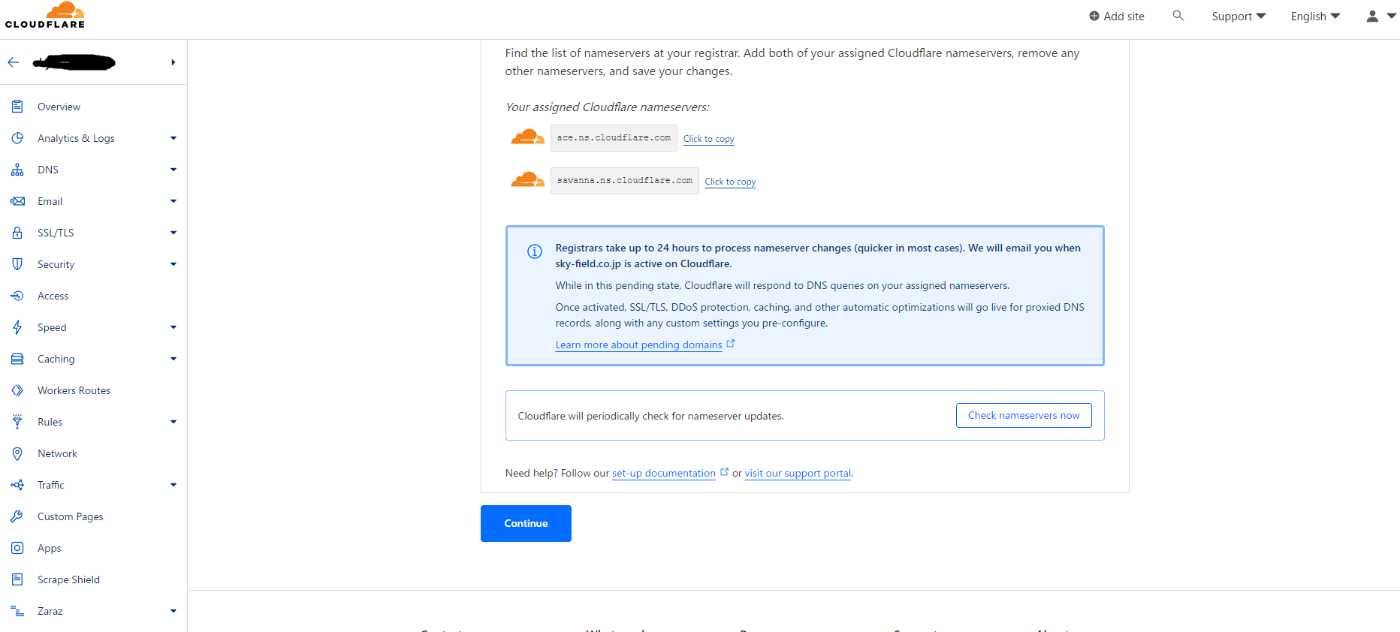Copy the savanna.ns.cloudflare.com nameserver

[x=730, y=182]
